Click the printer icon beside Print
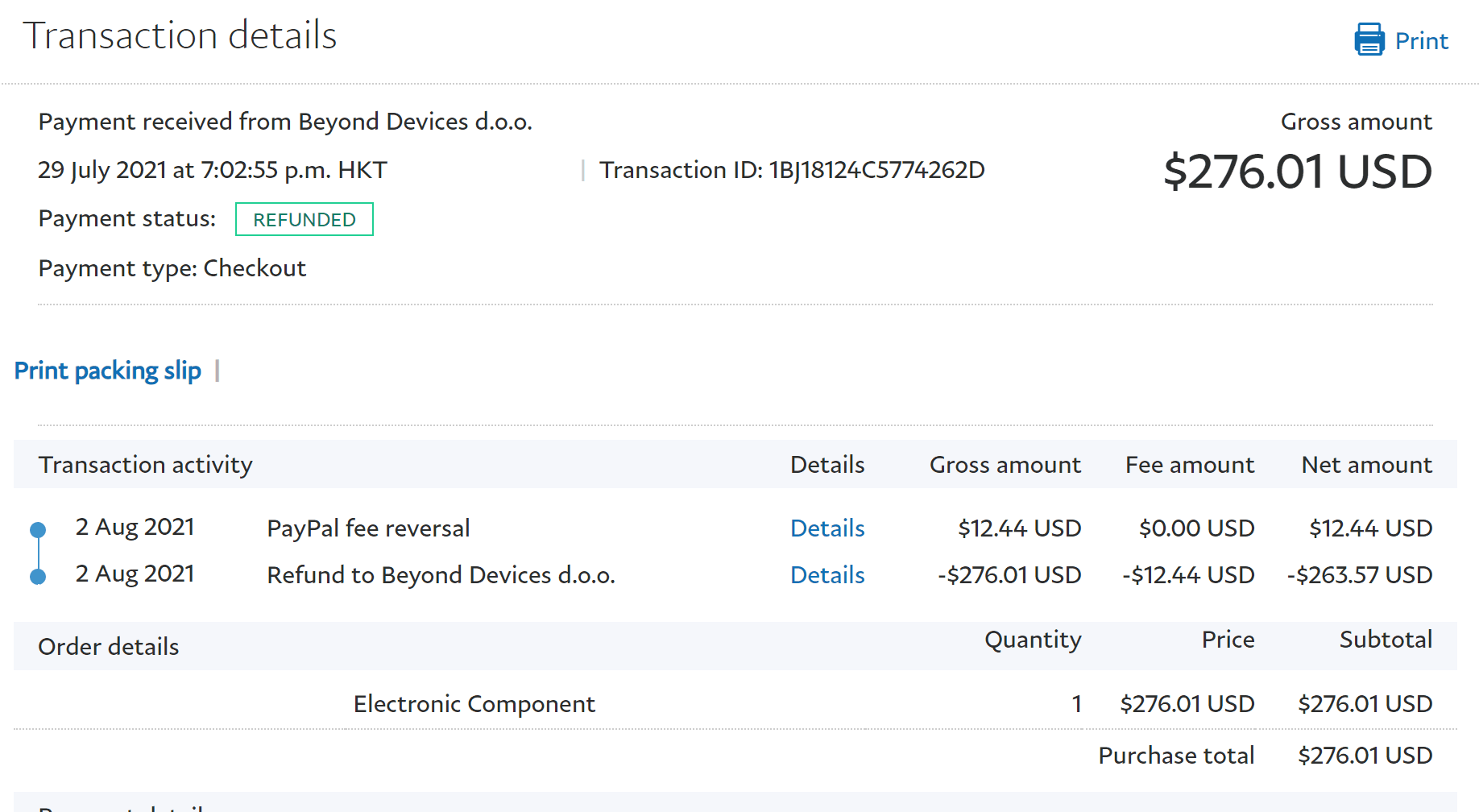 click(1369, 39)
